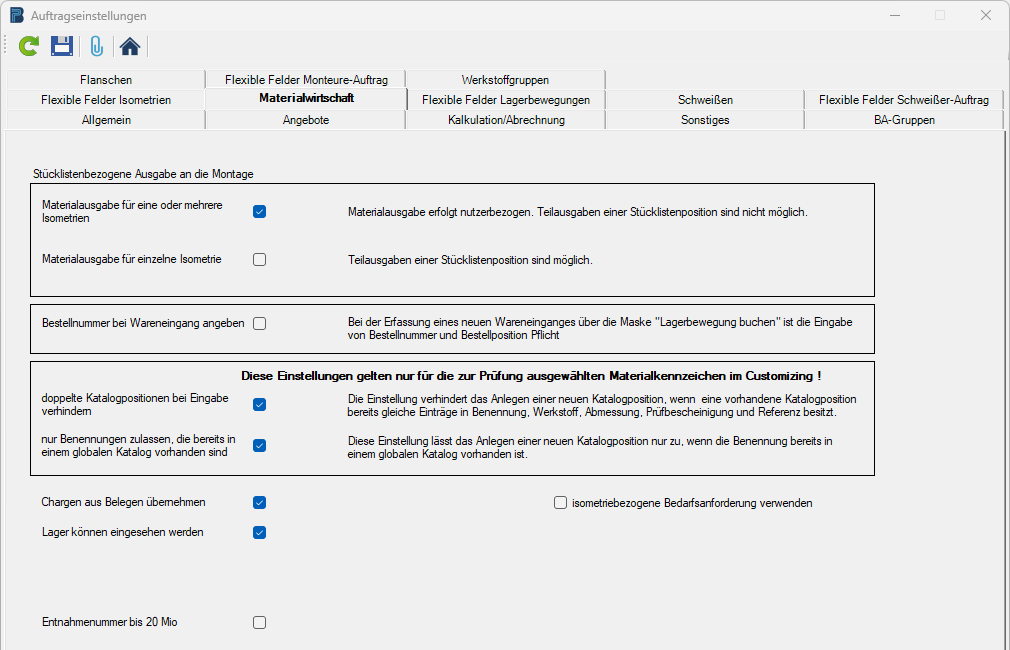This screenshot has height=650, width=1010.
Task: Click the green refresh icon in toolbar
Action: 30,46
